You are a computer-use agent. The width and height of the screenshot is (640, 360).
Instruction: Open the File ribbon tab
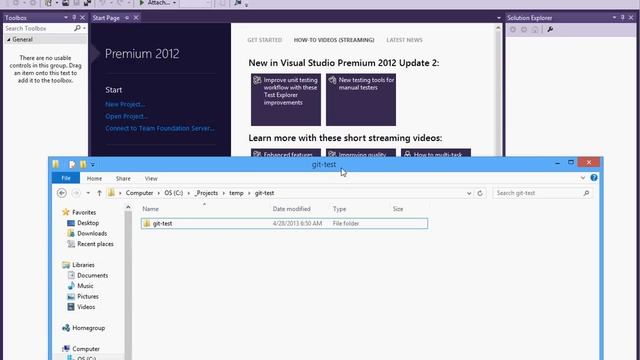(66, 178)
